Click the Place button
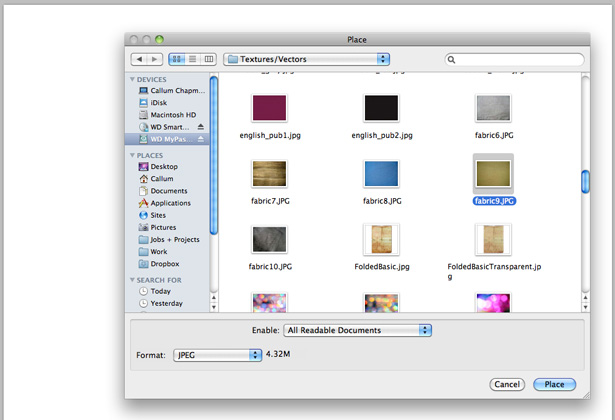 point(554,384)
